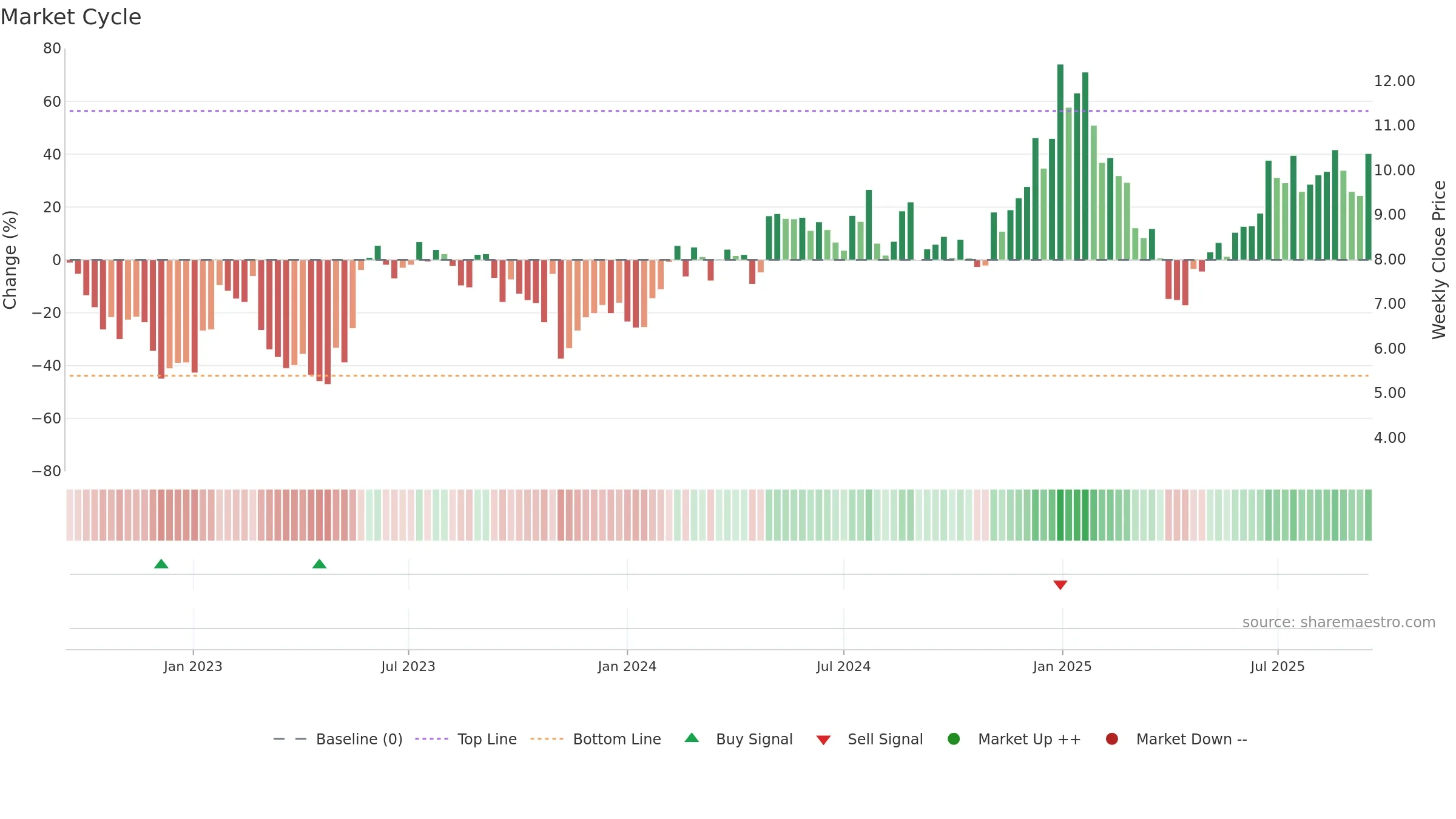Toggle the Market Down -- legend entry
Screen dimensions: 1456x819
point(1176,739)
